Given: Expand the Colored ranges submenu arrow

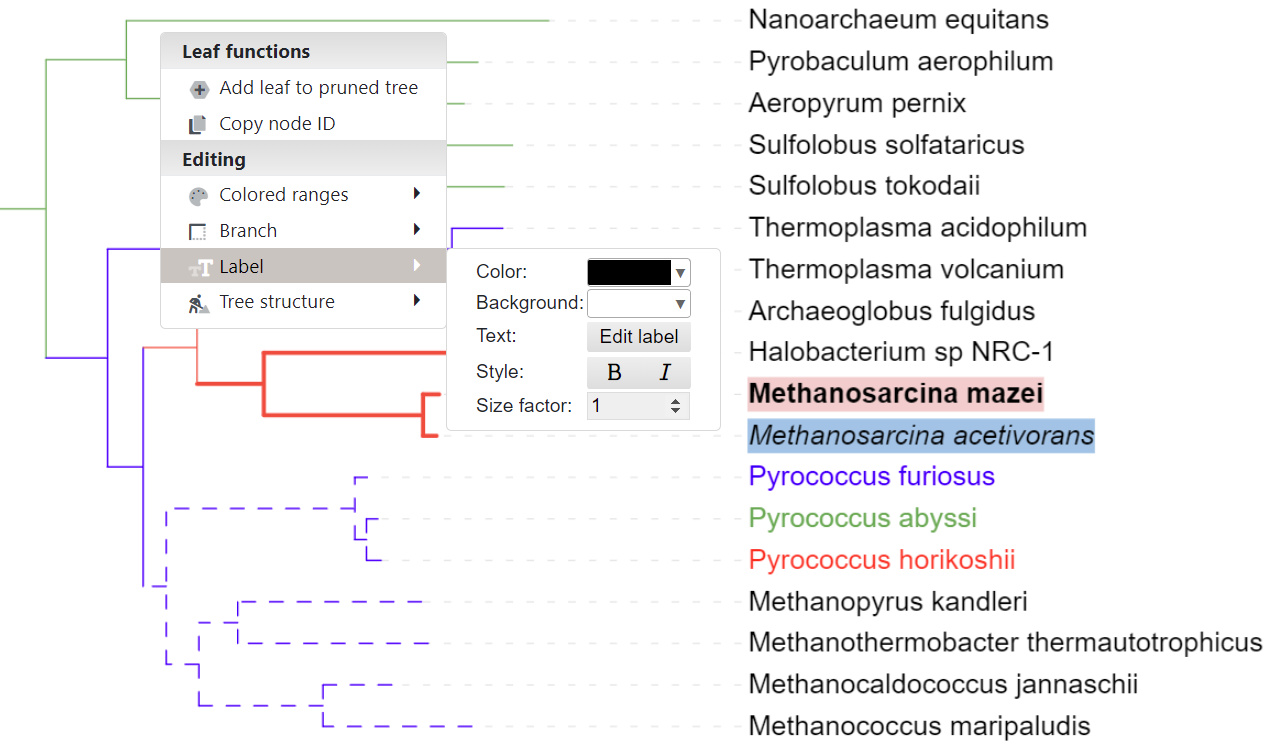Looking at the screenshot, I should [416, 194].
